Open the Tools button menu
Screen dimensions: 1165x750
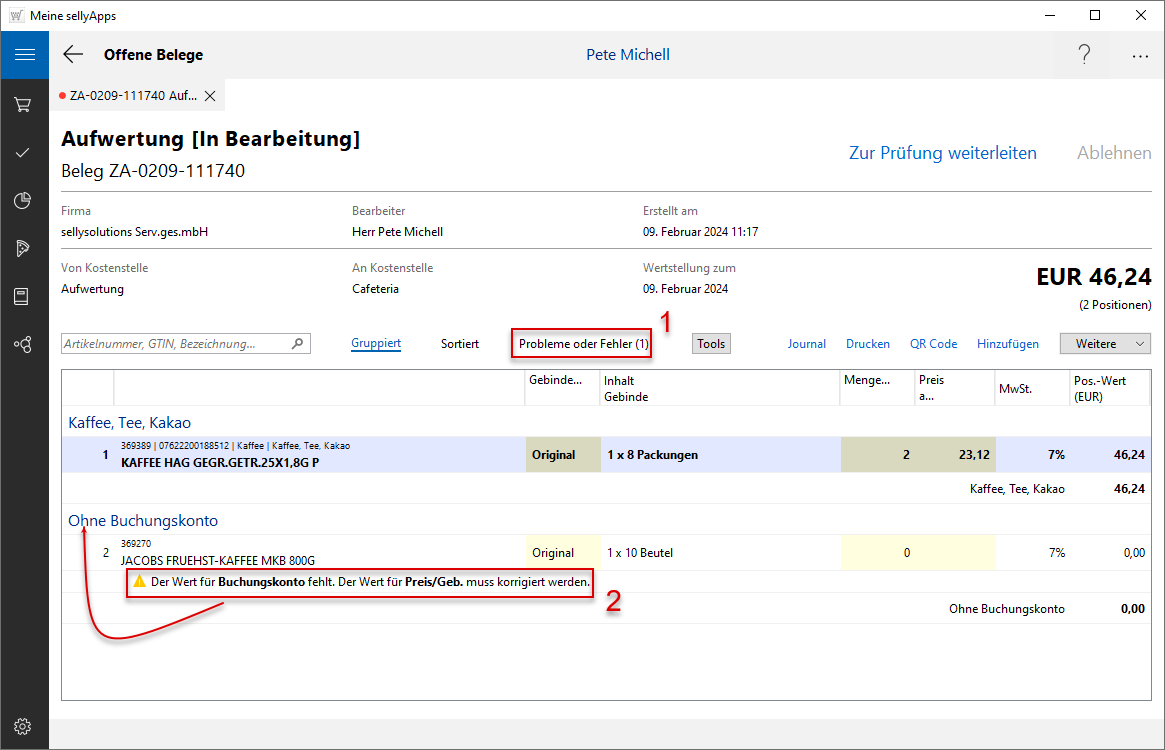[711, 344]
